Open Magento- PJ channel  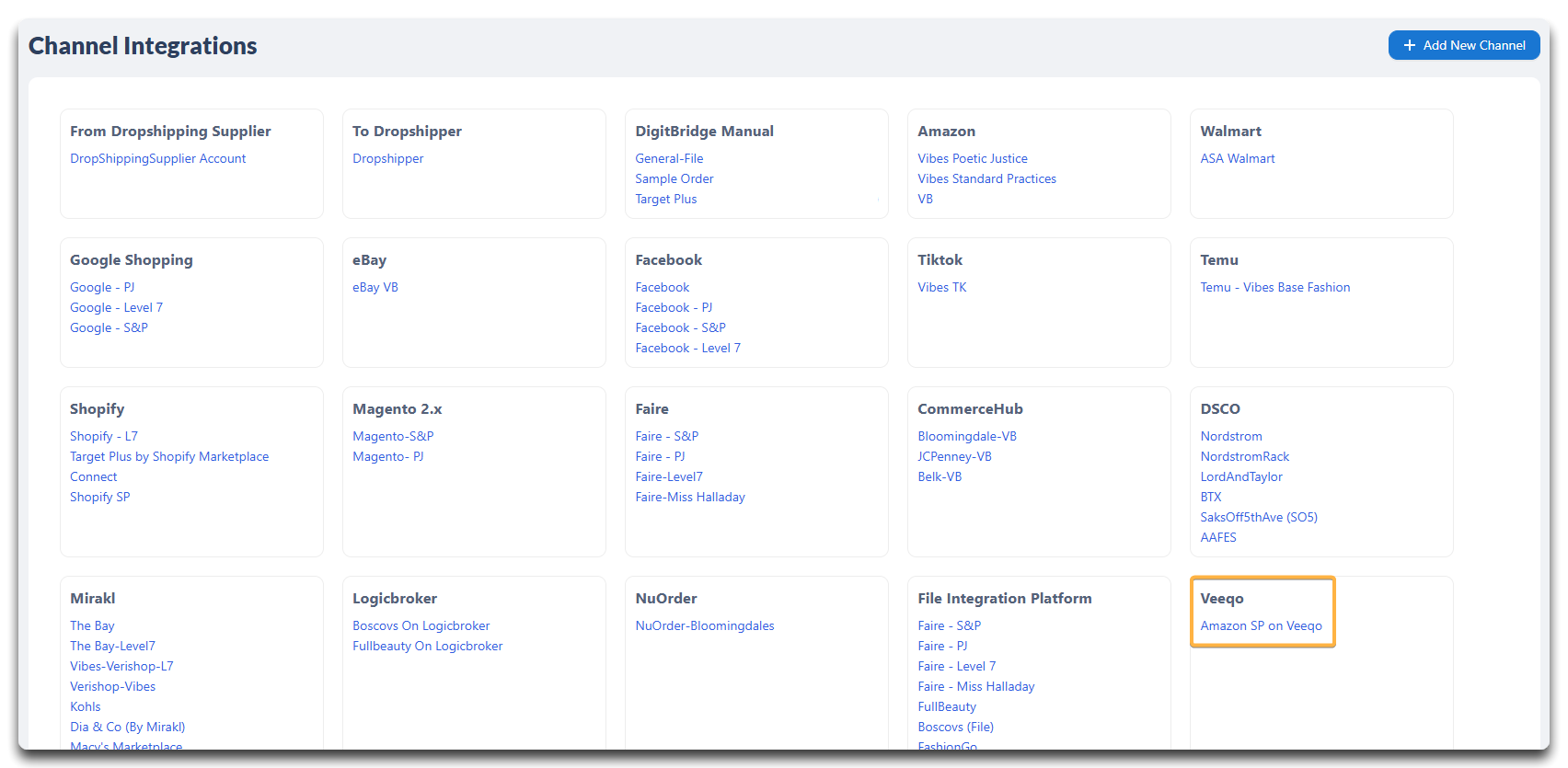tap(388, 456)
